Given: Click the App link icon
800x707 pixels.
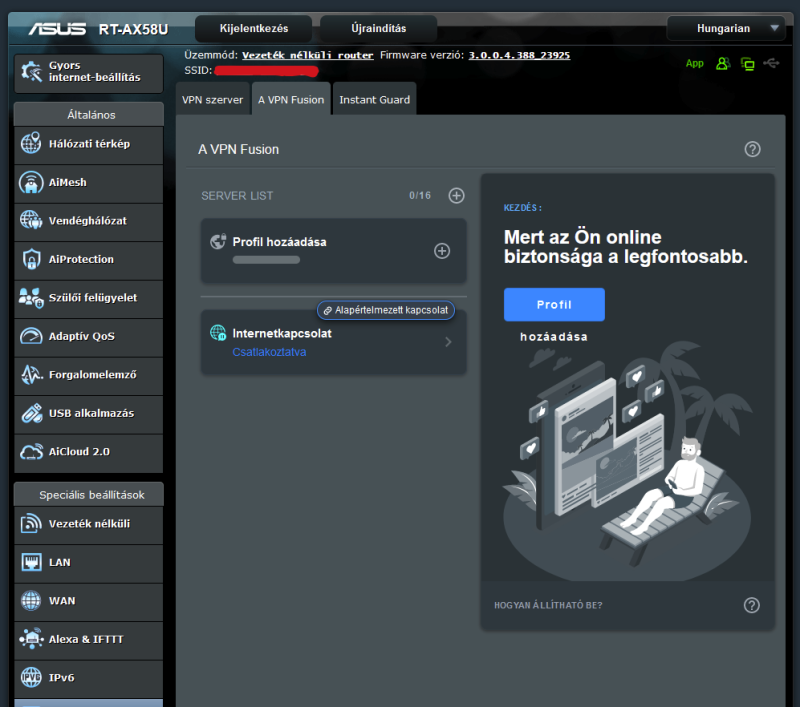Looking at the screenshot, I should 694,64.
